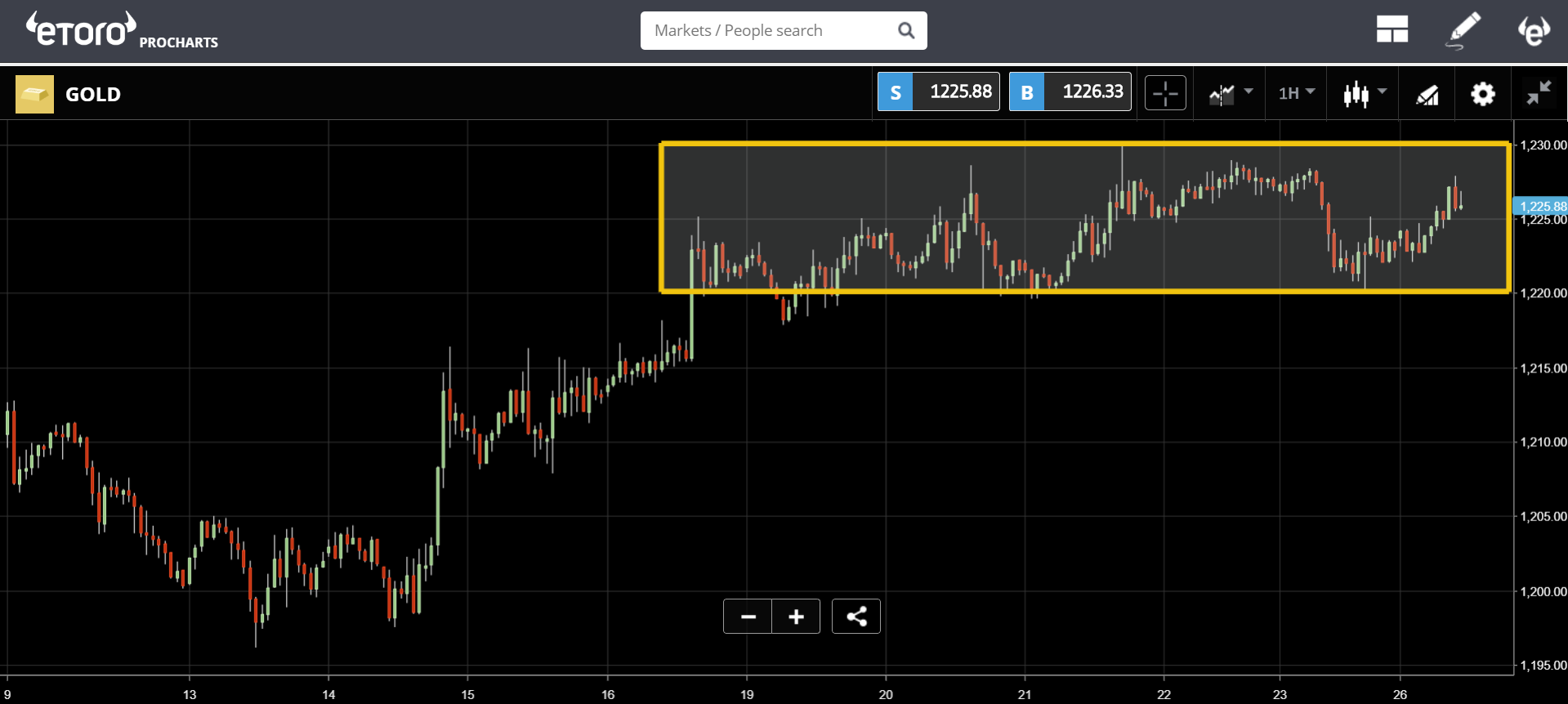Select the pencil drawing tool icon

pos(1463,30)
